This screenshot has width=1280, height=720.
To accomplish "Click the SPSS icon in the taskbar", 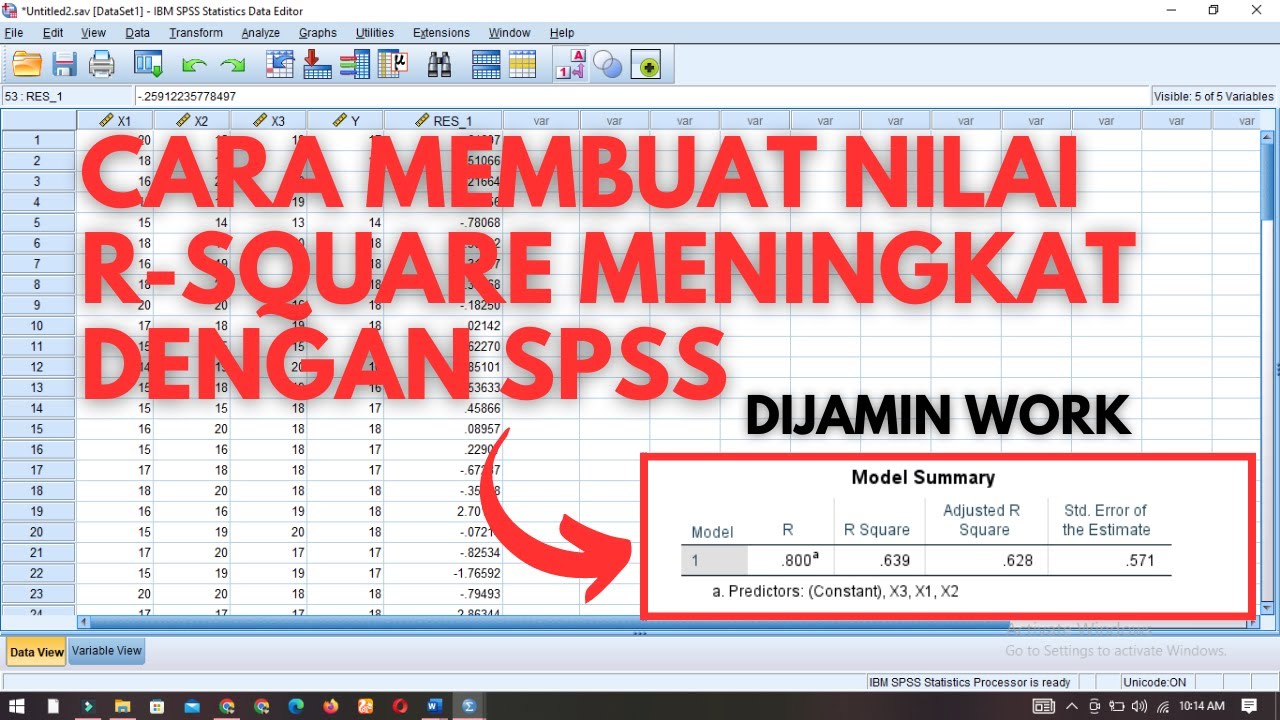I will point(469,706).
